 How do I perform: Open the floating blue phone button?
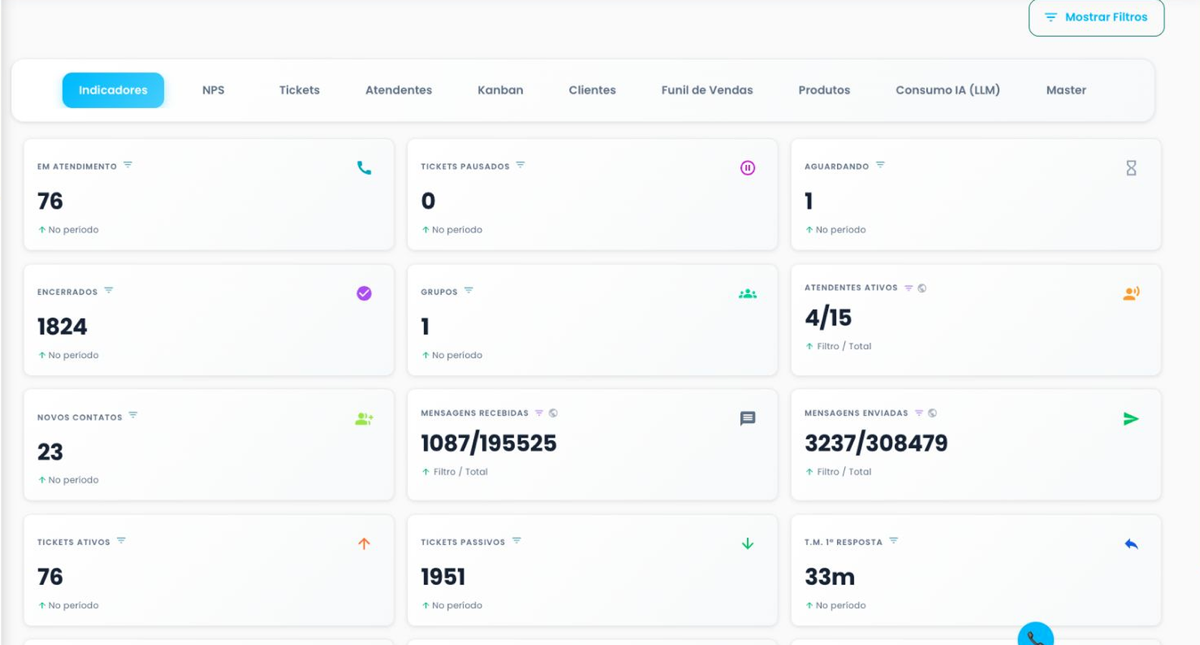[x=1035, y=634]
